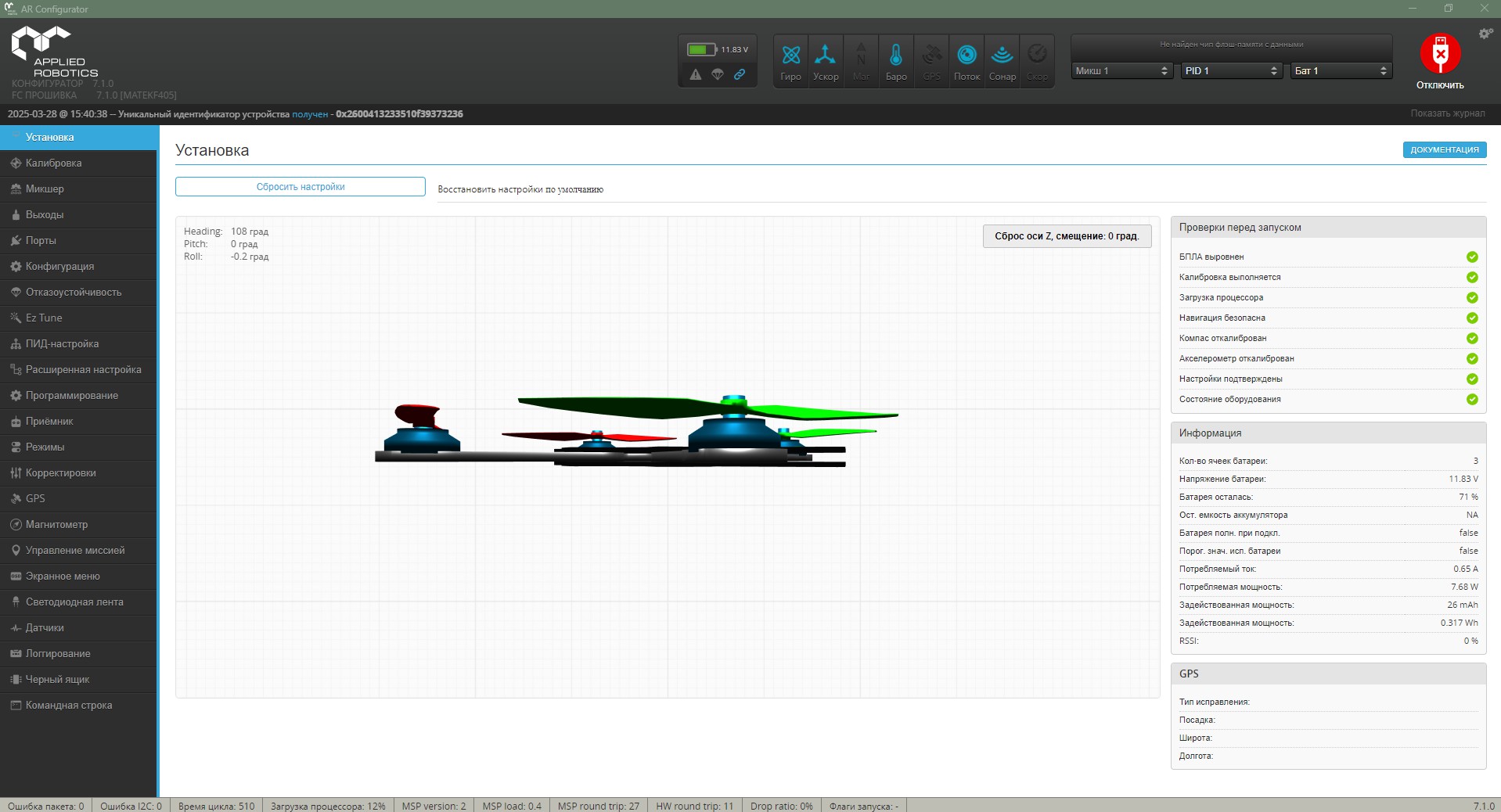Click the БПЛА выровнен green check
The image size is (1501, 812).
click(x=1471, y=257)
